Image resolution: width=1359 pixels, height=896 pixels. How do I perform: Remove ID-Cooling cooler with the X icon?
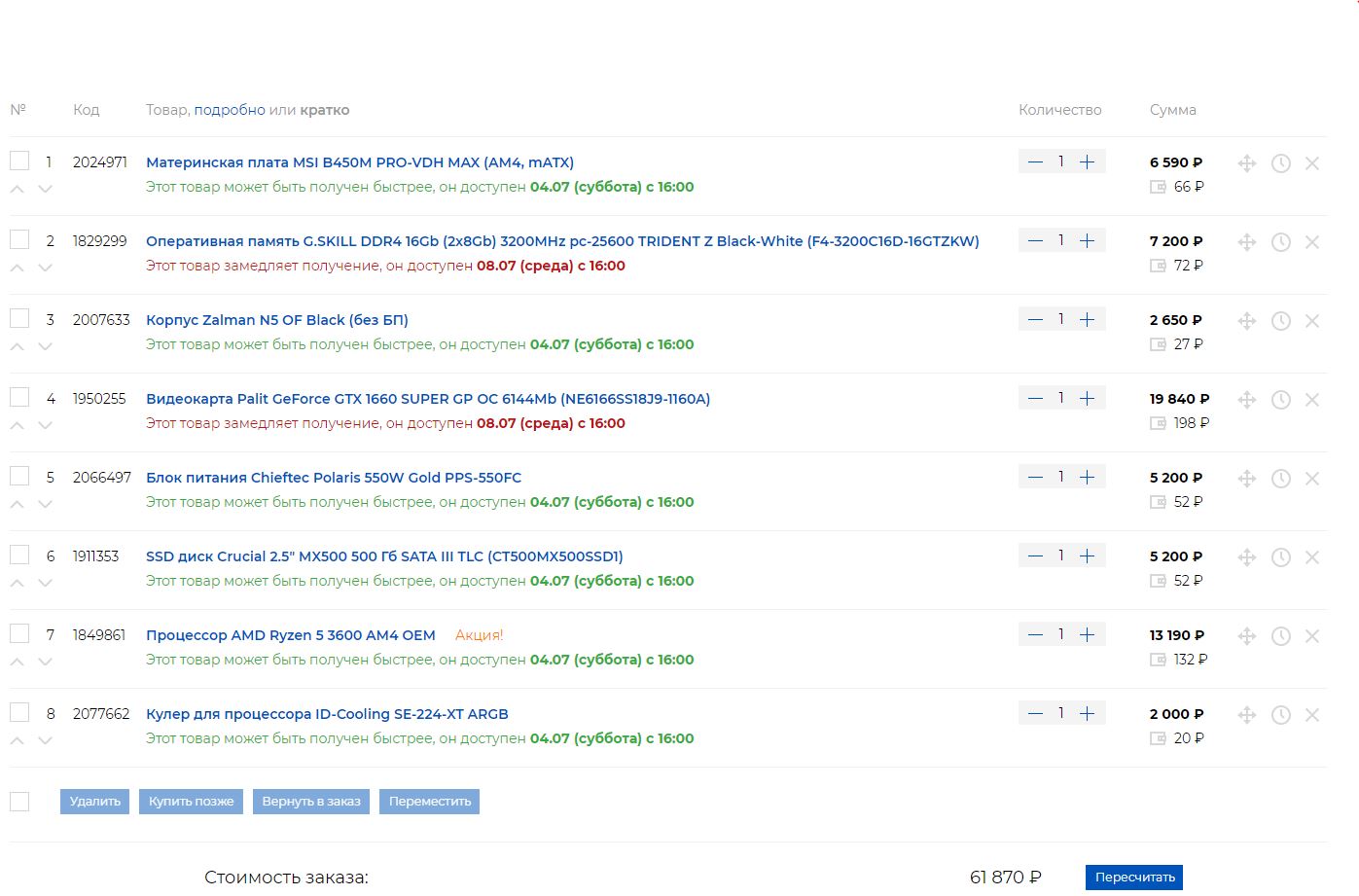tap(1312, 715)
